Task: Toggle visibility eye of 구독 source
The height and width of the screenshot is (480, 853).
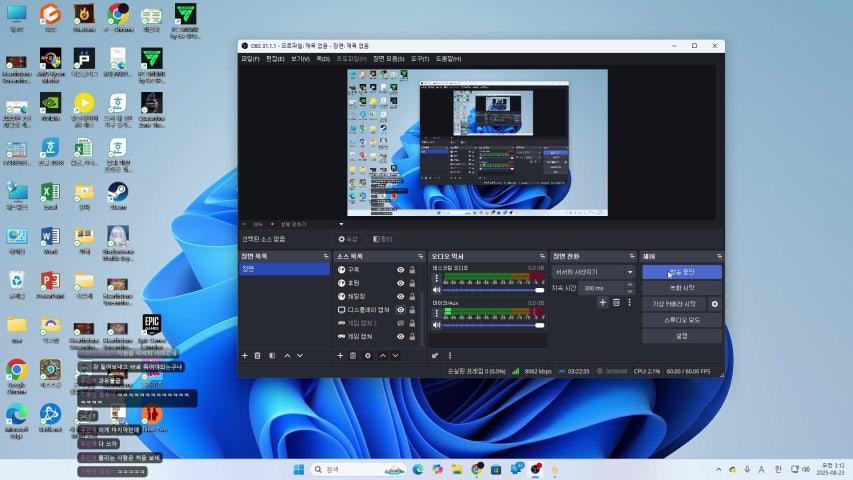Action: click(x=400, y=270)
